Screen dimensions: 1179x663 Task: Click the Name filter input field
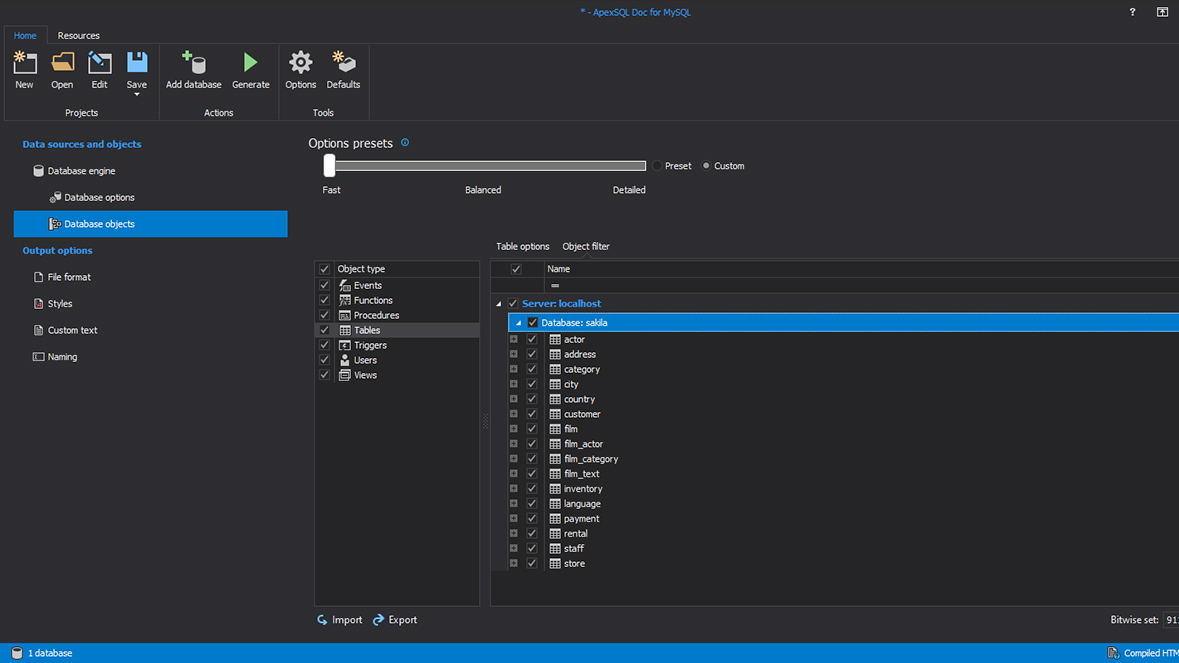point(700,284)
